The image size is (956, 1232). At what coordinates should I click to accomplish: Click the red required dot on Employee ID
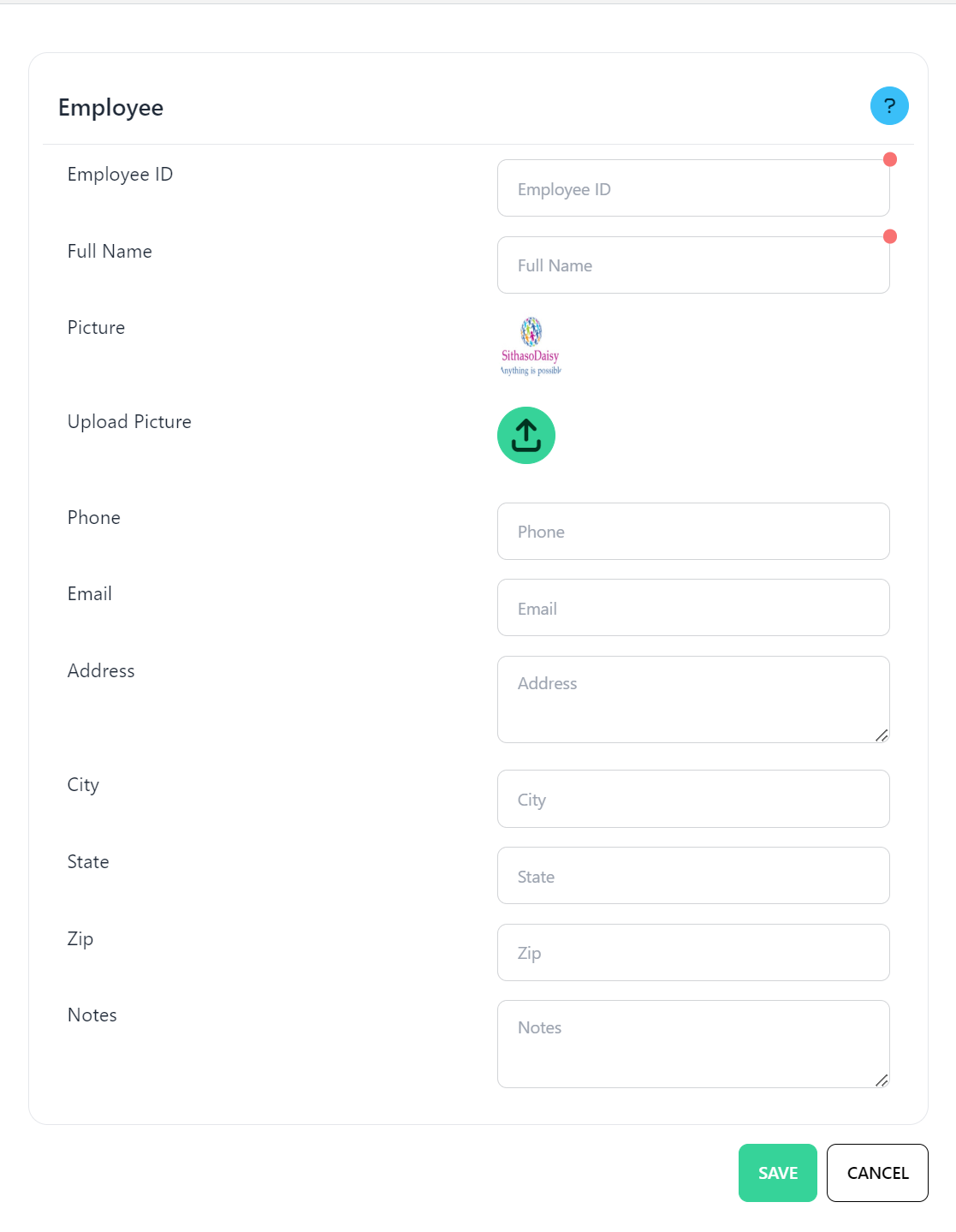tap(890, 159)
